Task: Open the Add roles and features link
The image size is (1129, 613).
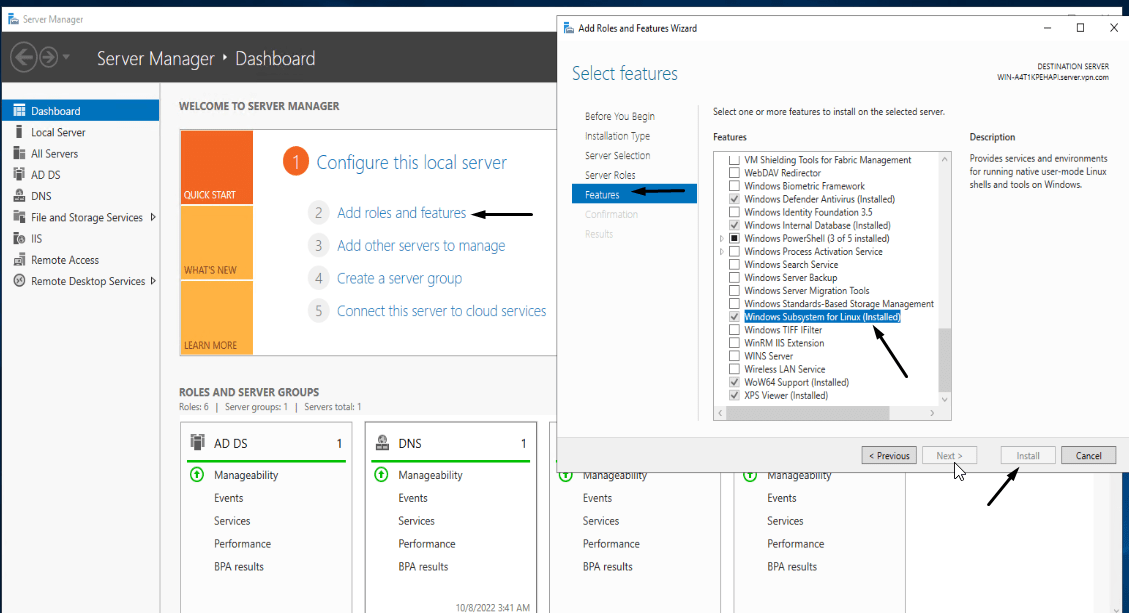Action: pos(401,213)
